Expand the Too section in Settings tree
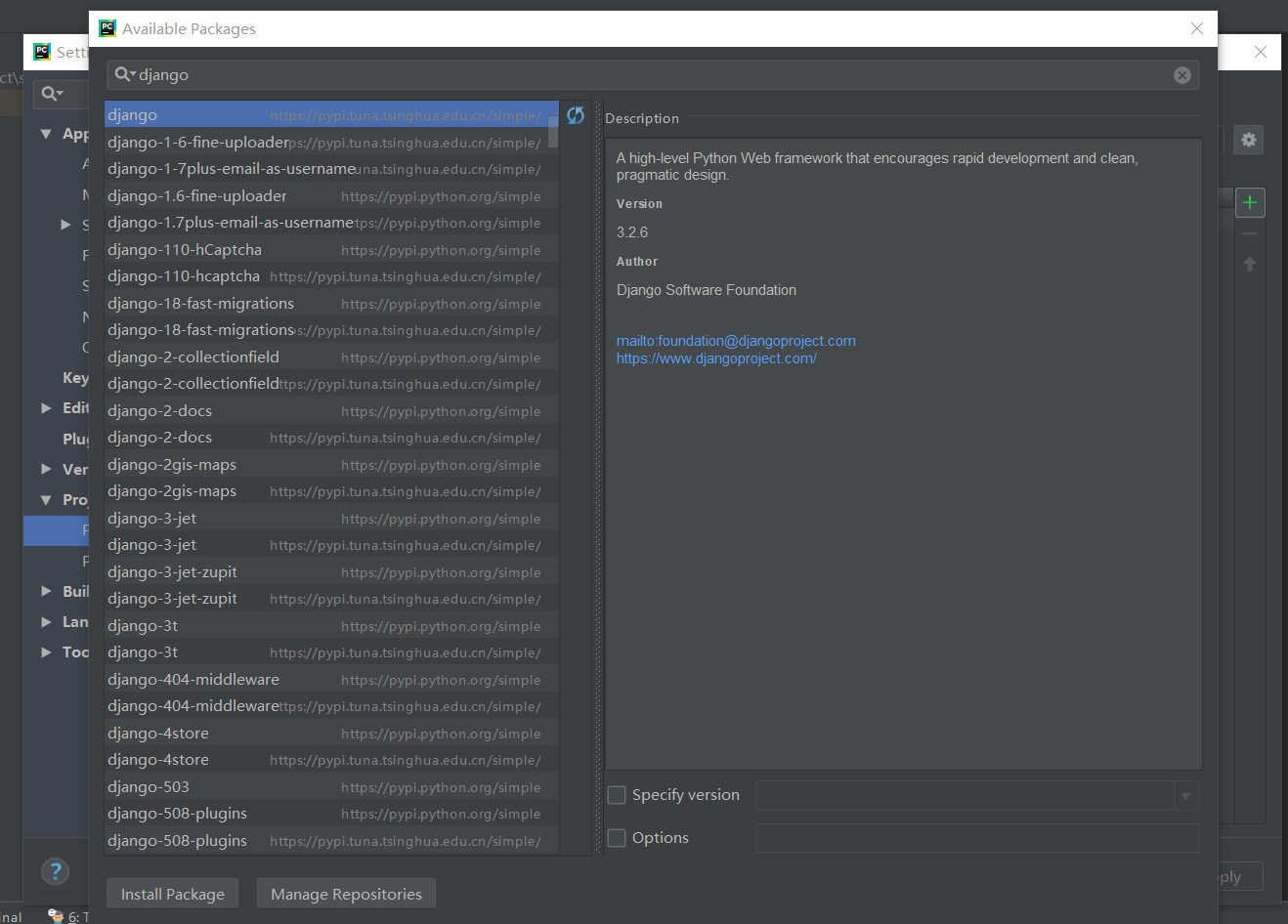 [x=46, y=651]
